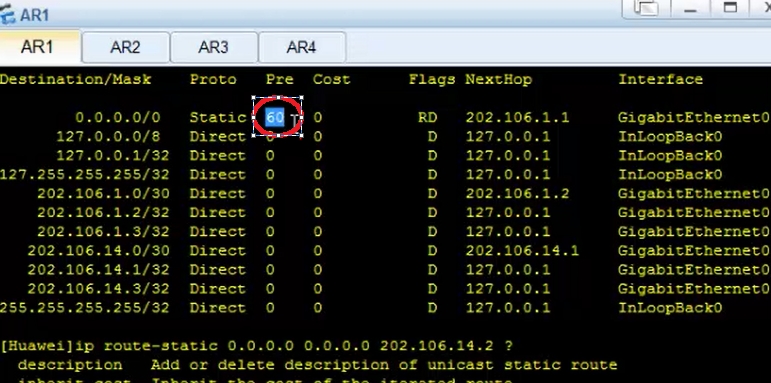Image resolution: width=771 pixels, height=383 pixels.
Task: Click the 202.106.1.0/30 destination
Action: point(103,194)
